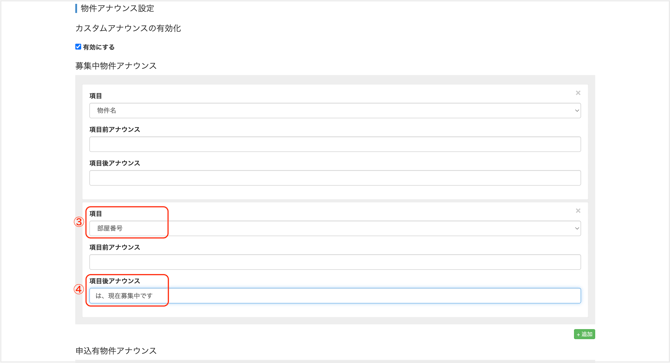Image resolution: width=670 pixels, height=363 pixels.
Task: Click the red circled ④ marker
Action: [79, 289]
